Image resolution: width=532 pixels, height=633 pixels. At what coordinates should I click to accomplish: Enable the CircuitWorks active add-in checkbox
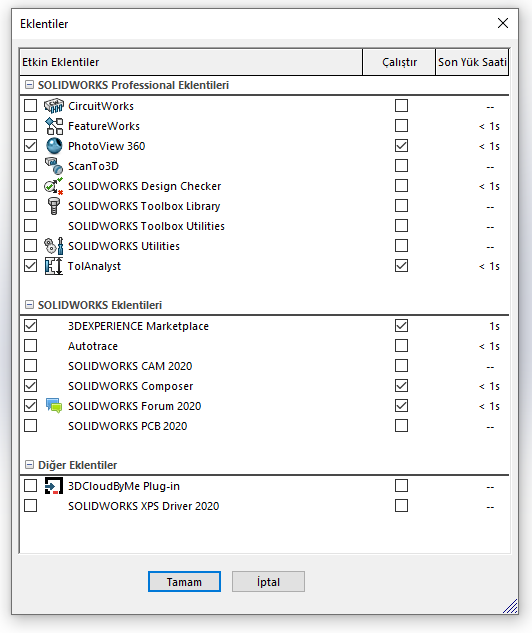(31, 106)
